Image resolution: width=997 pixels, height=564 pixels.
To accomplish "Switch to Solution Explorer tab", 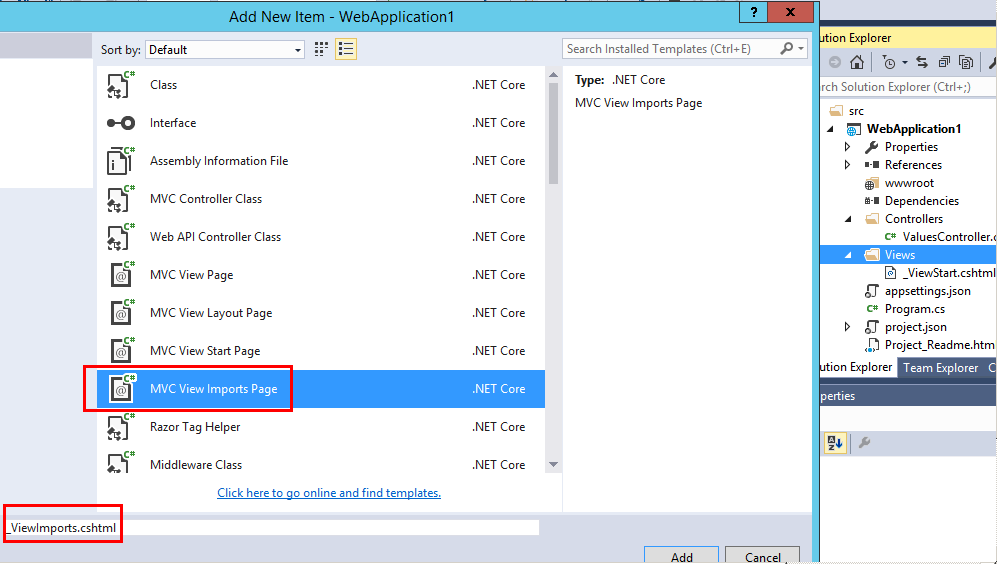I will pos(857,367).
